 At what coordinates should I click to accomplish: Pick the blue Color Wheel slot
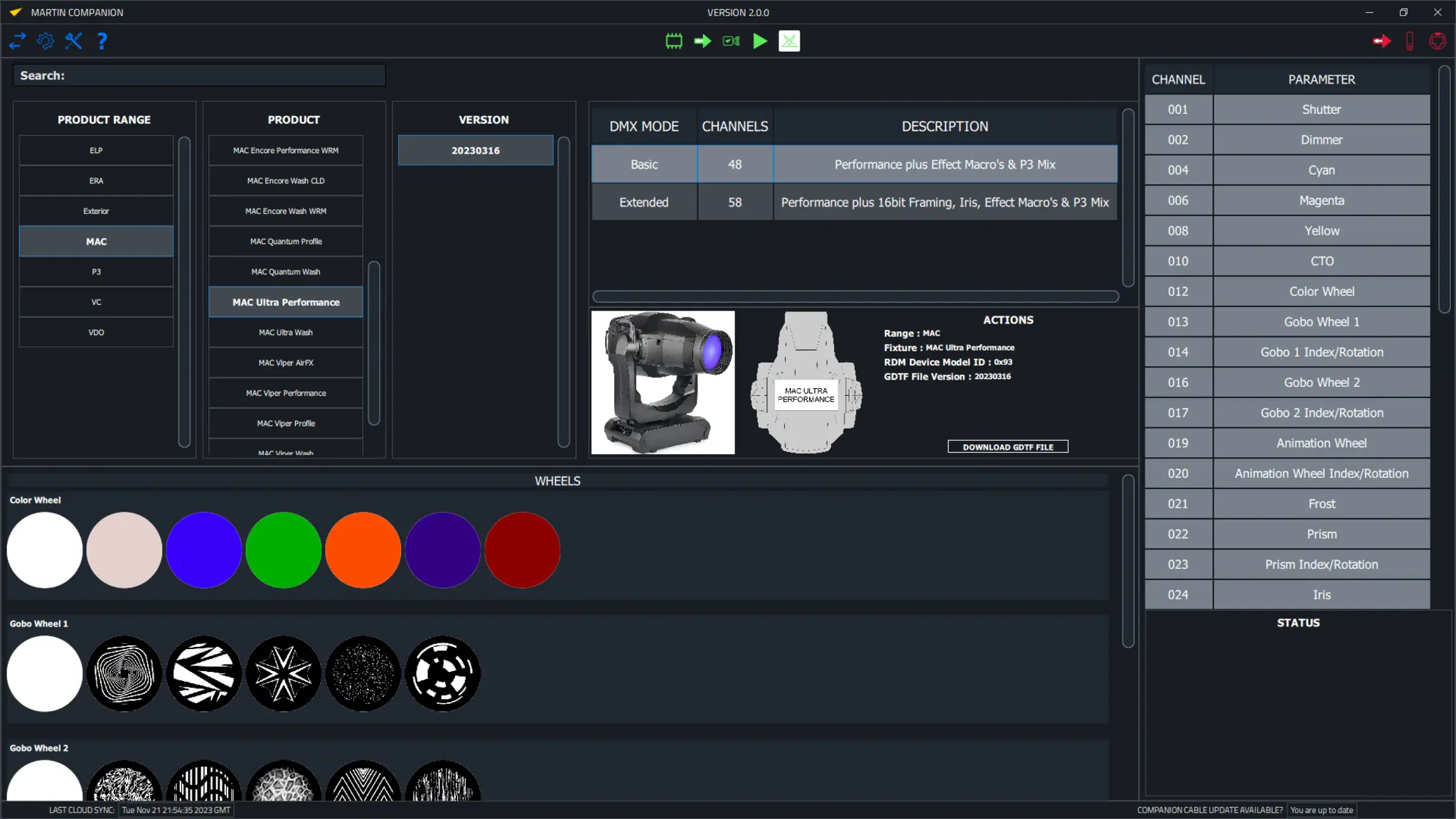tap(204, 550)
